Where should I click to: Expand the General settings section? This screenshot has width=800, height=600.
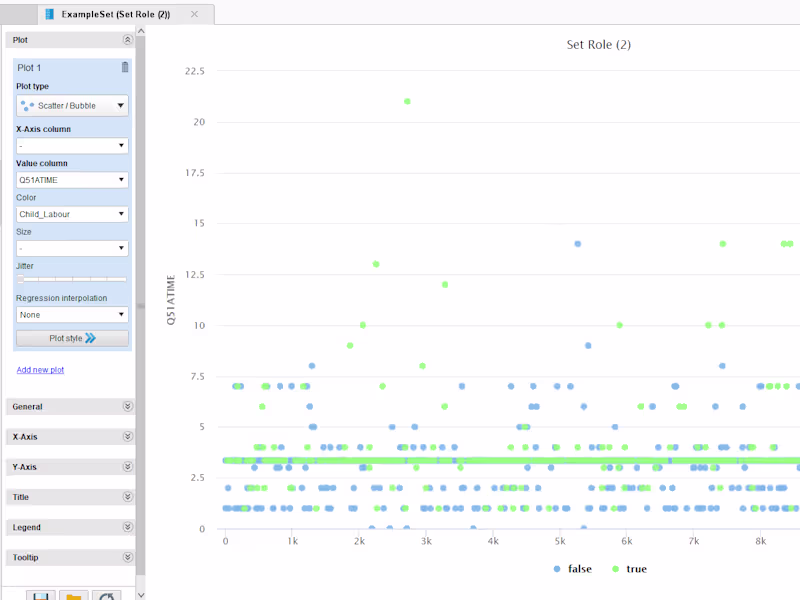[x=70, y=407]
